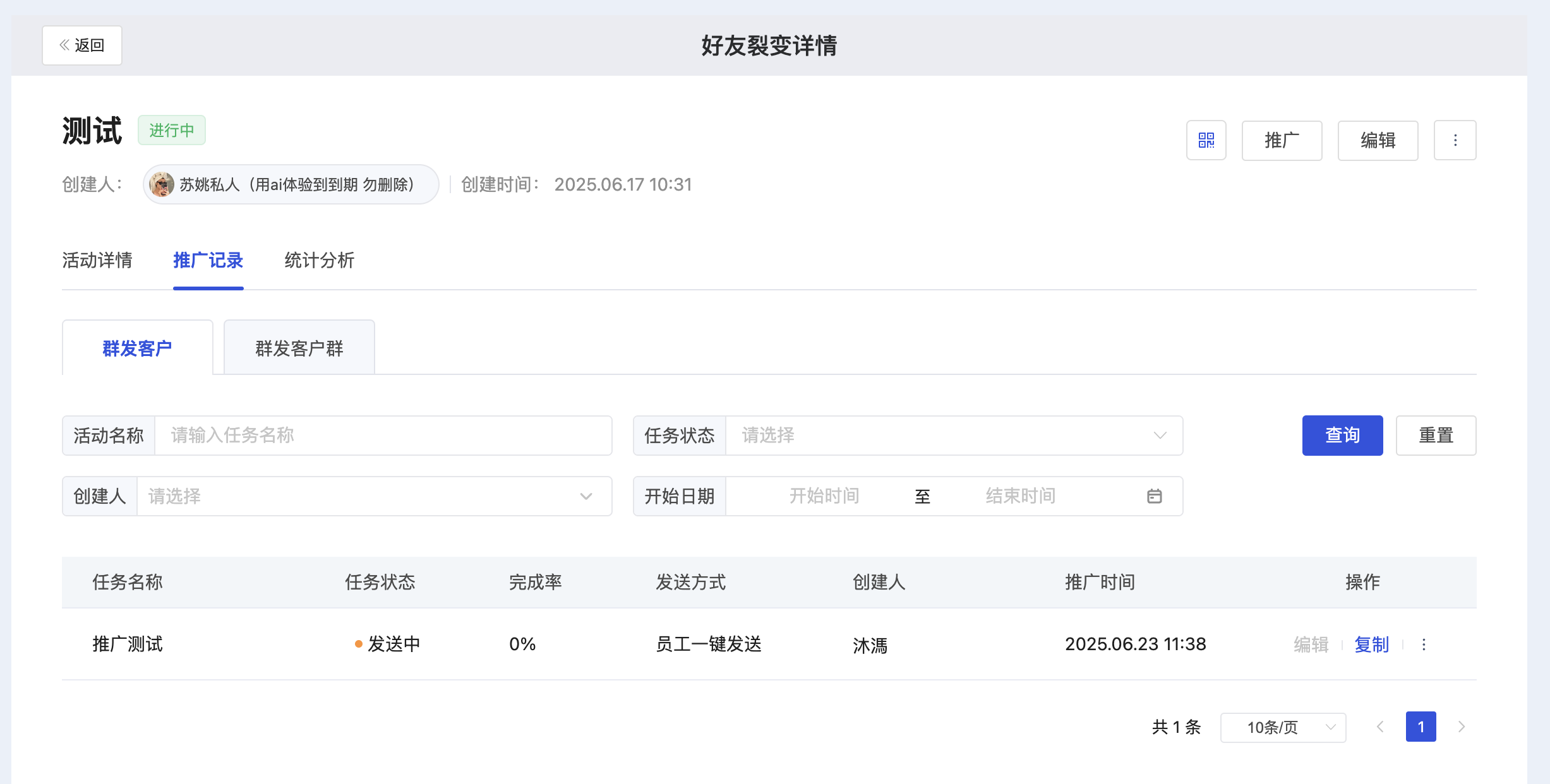The width and height of the screenshot is (1550, 784).
Task: Click the creator avatar 苏姚私人
Action: 162,184
